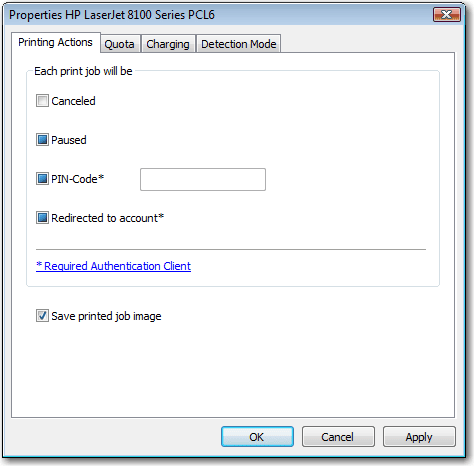474x466 pixels.
Task: Focus the PIN-Code text field
Action: (x=203, y=179)
